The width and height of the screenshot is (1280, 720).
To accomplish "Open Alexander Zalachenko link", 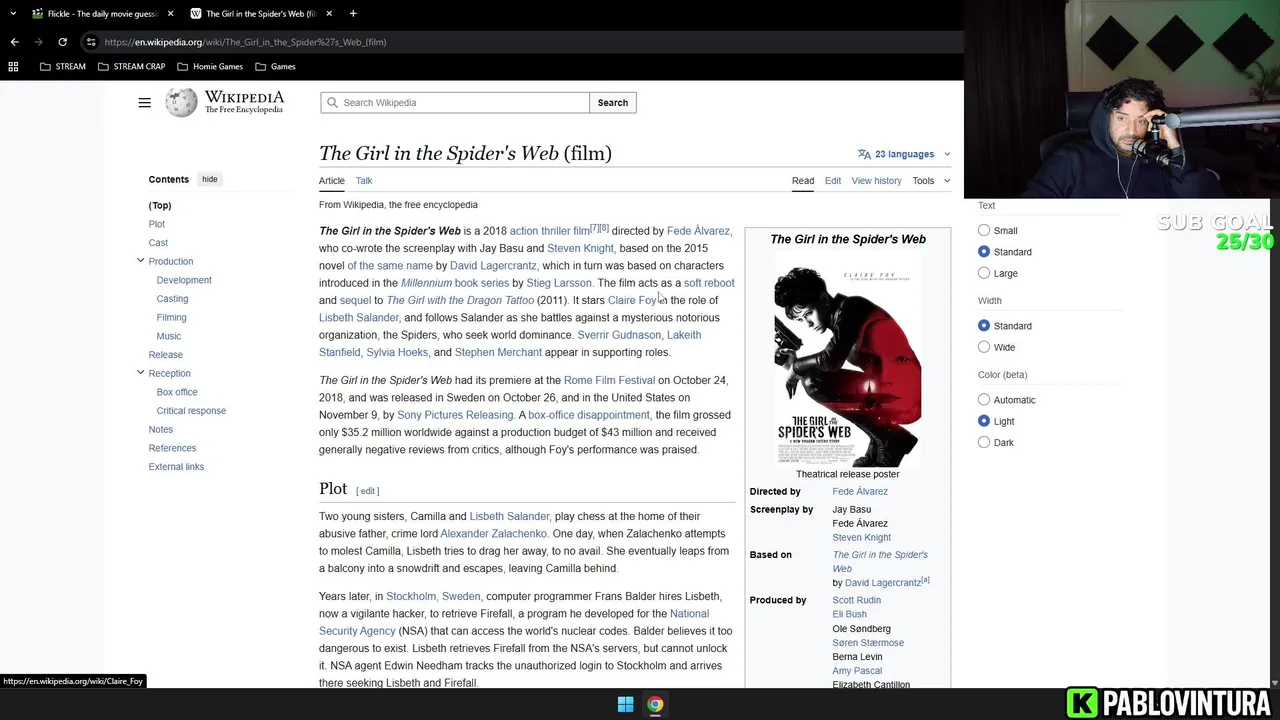I will pyautogui.click(x=494, y=534).
